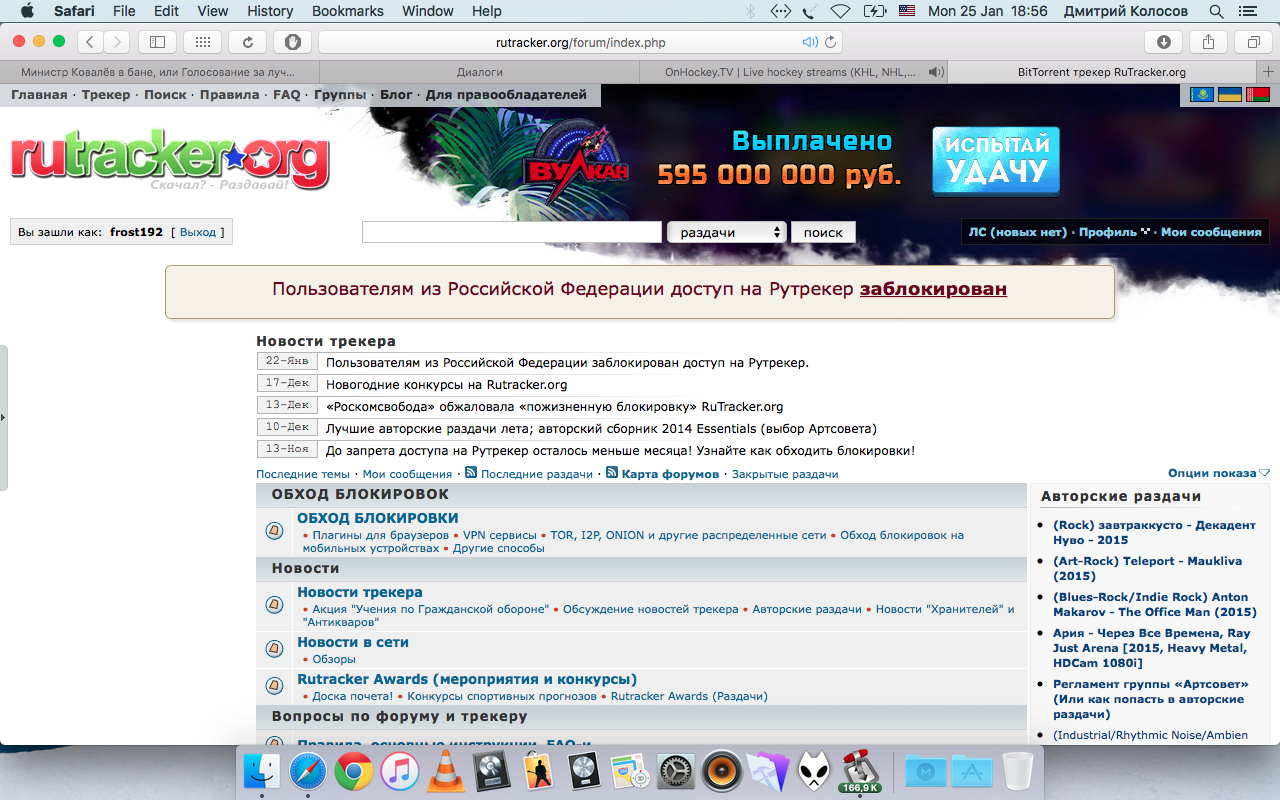This screenshot has height=800, width=1280.
Task: Open VLC from the Dock
Action: click(x=446, y=771)
